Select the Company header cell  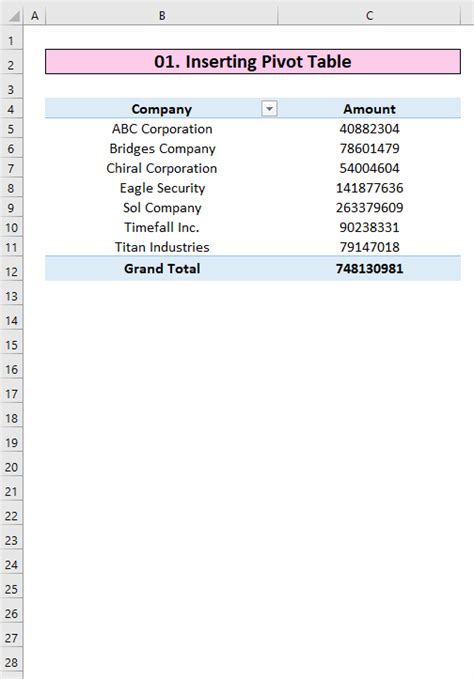(161, 109)
